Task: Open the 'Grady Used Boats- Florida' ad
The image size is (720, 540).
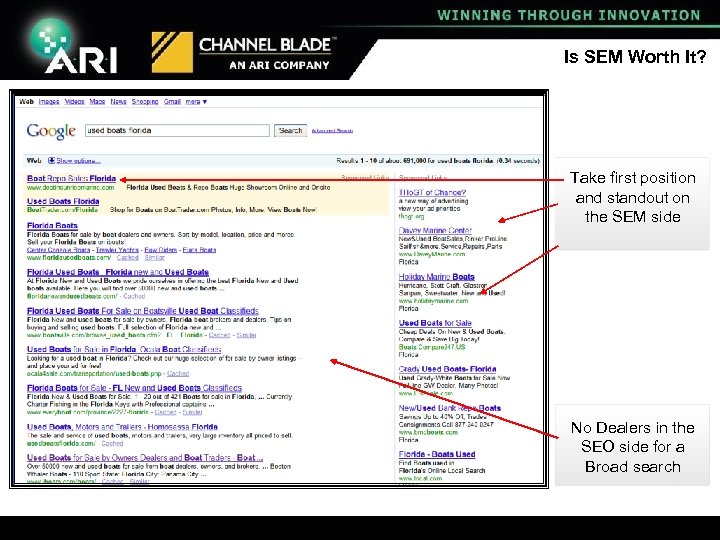Action: tap(447, 369)
